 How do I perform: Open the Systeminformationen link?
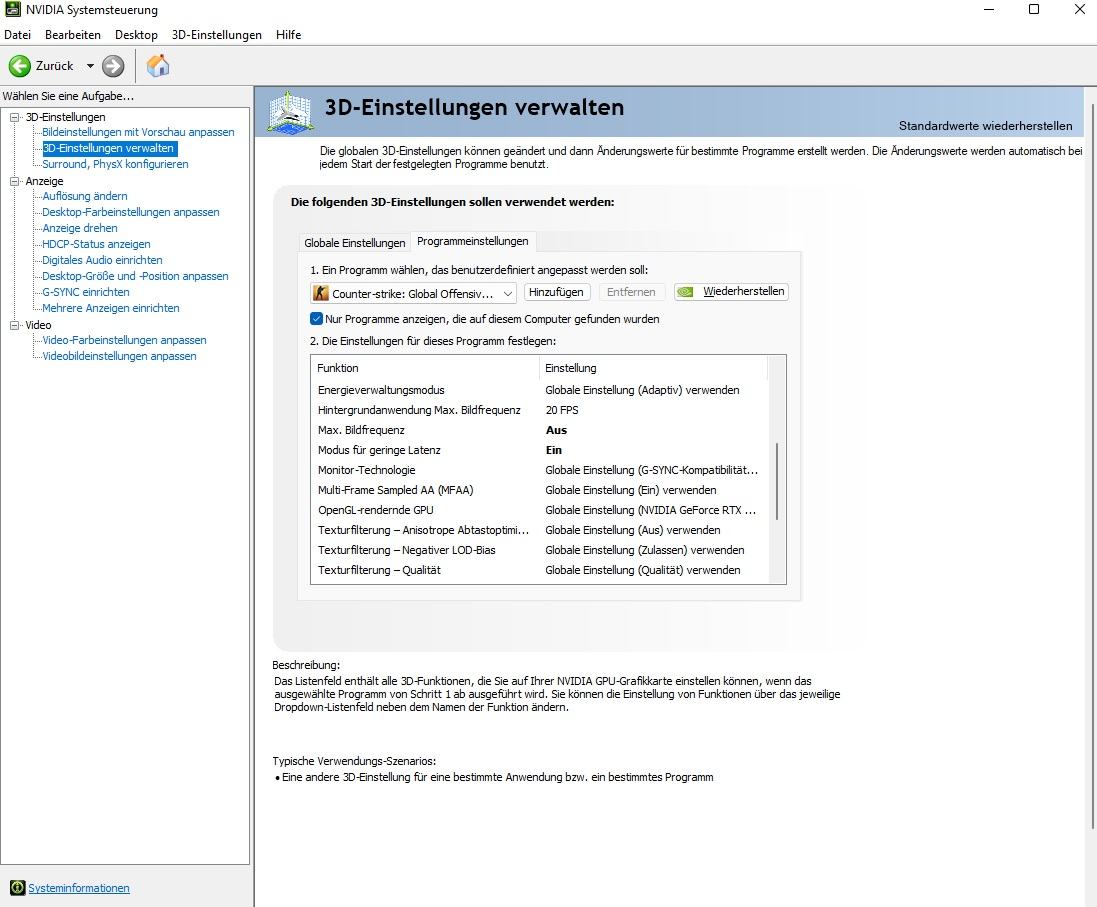point(79,887)
